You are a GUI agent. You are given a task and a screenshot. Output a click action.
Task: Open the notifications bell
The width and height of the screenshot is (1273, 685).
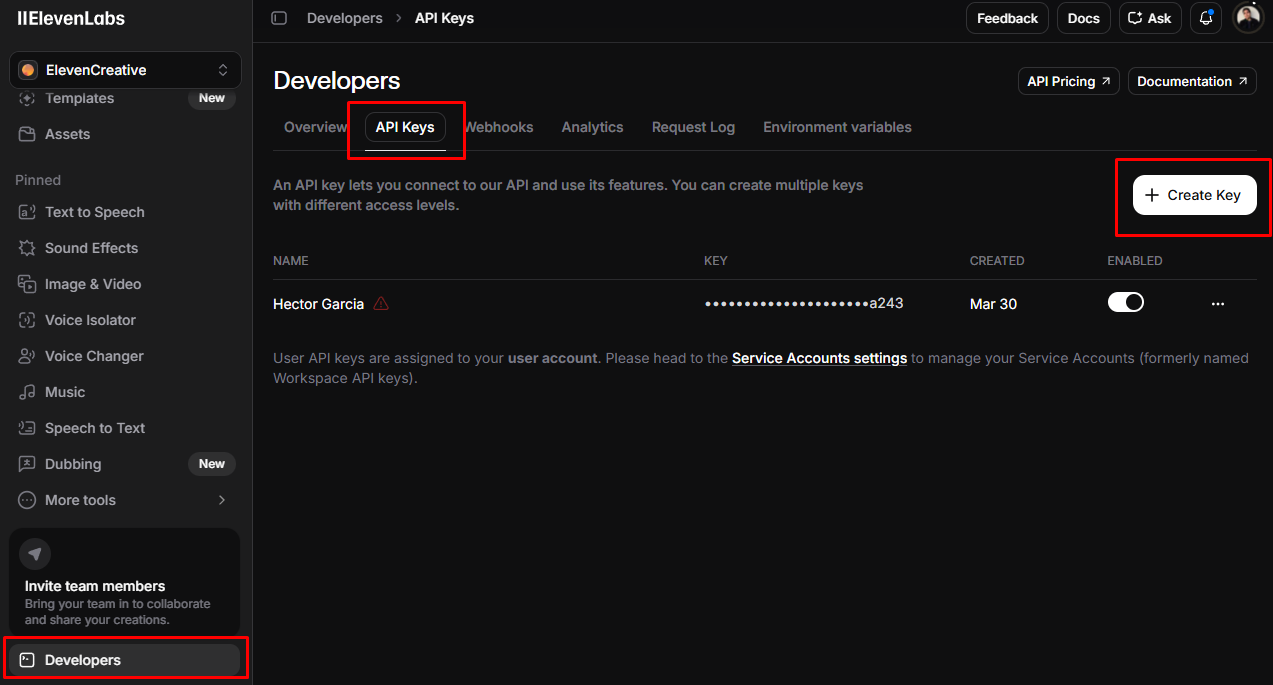click(x=1206, y=18)
